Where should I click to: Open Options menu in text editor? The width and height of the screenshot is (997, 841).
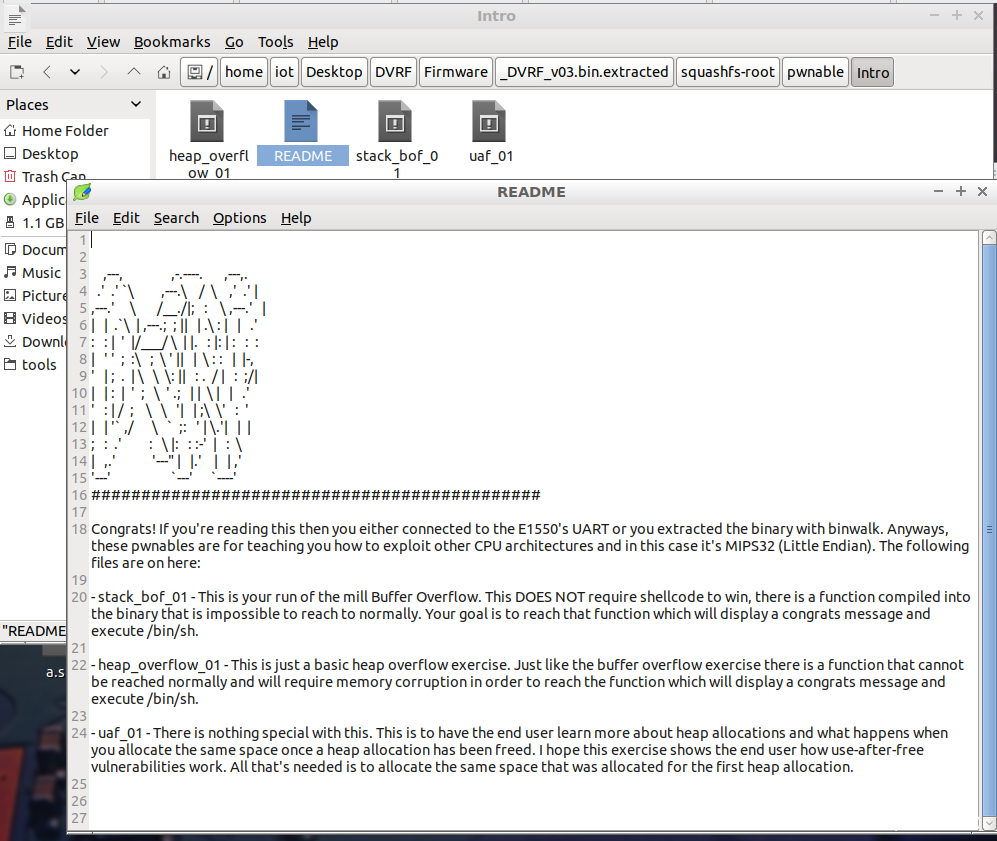tap(240, 218)
